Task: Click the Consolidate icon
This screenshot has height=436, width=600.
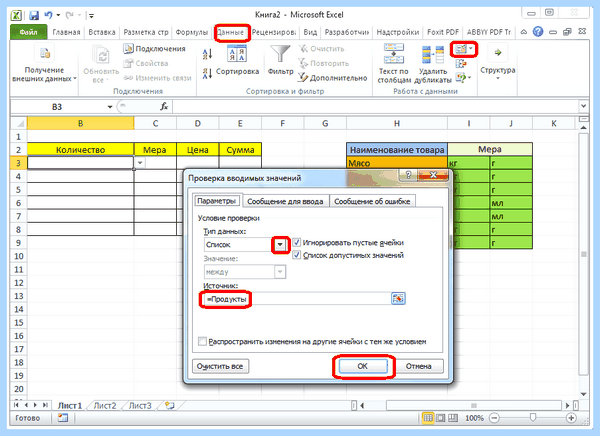Action: [461, 64]
